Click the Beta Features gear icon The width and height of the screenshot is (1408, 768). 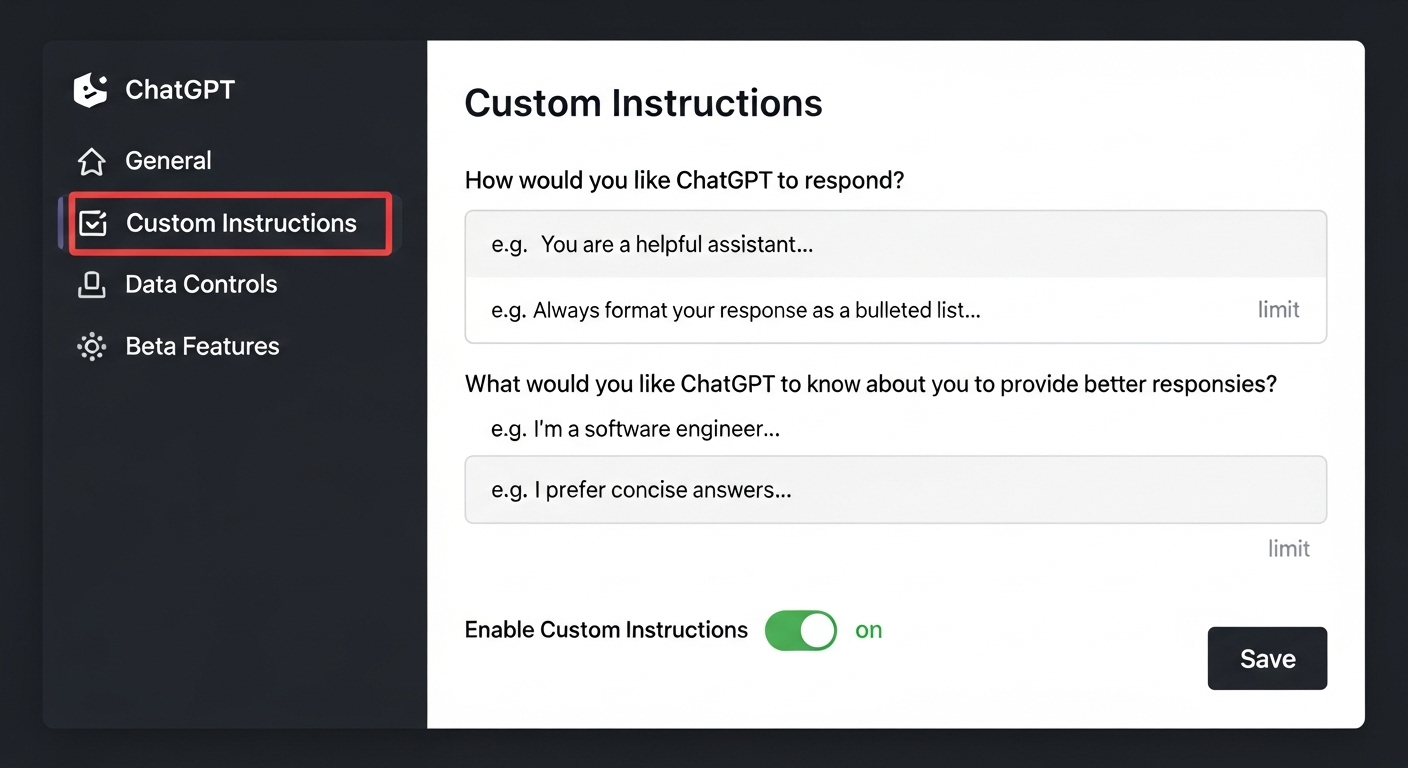point(92,347)
